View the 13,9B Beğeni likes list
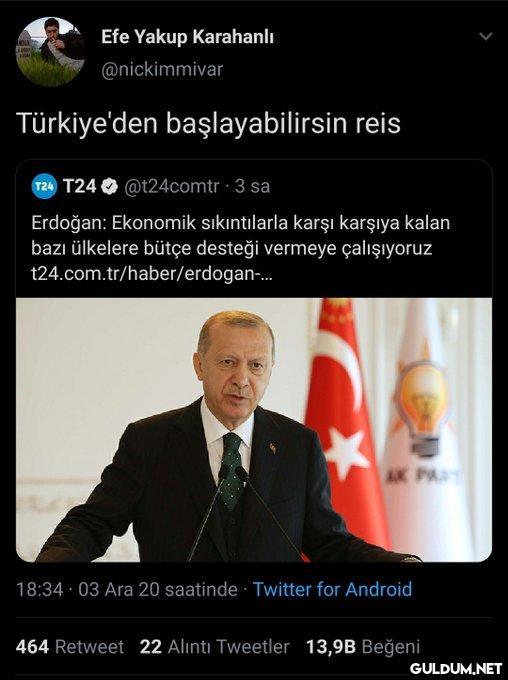This screenshot has width=508, height=680. (x=363, y=647)
